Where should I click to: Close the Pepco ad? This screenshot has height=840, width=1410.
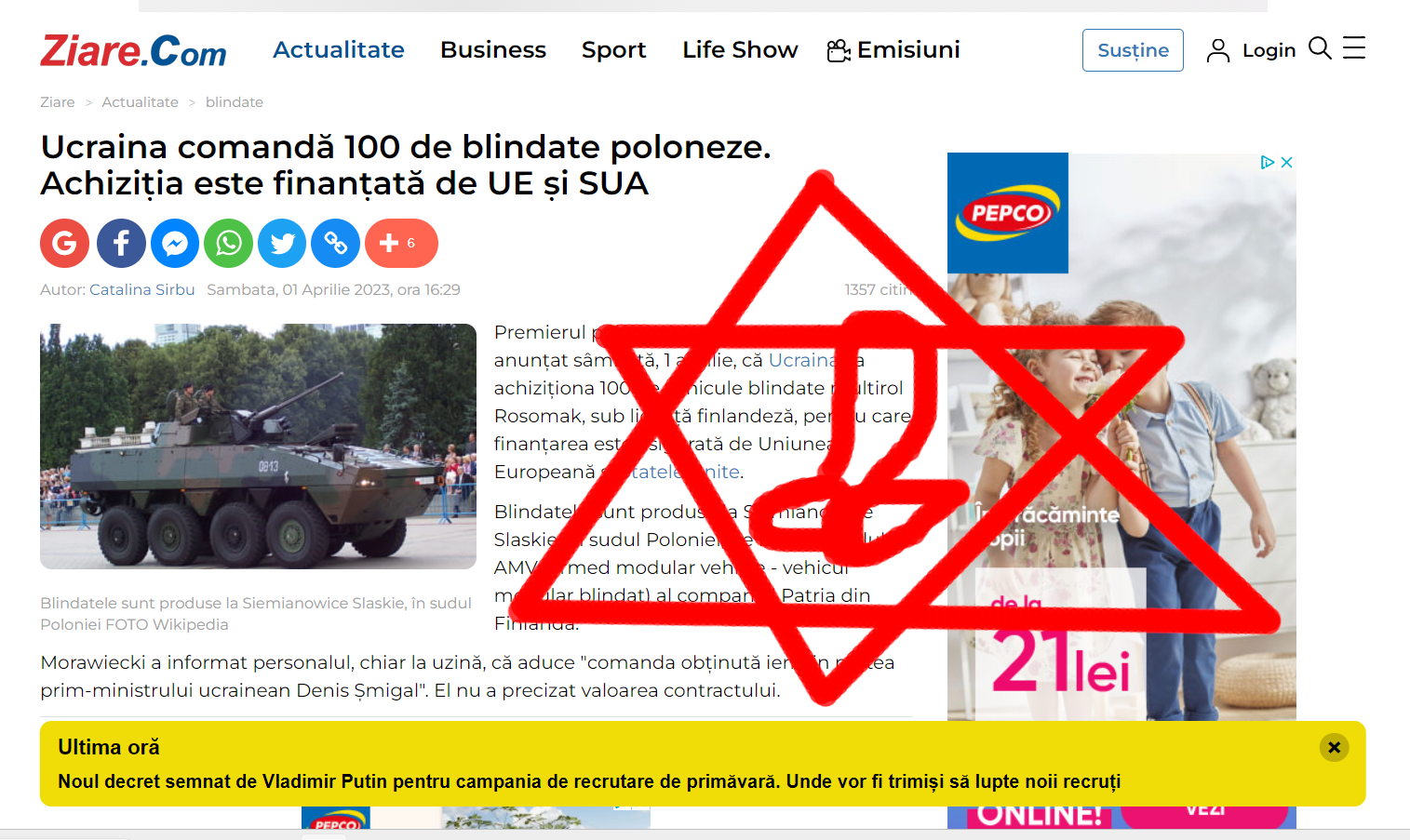[x=1287, y=162]
